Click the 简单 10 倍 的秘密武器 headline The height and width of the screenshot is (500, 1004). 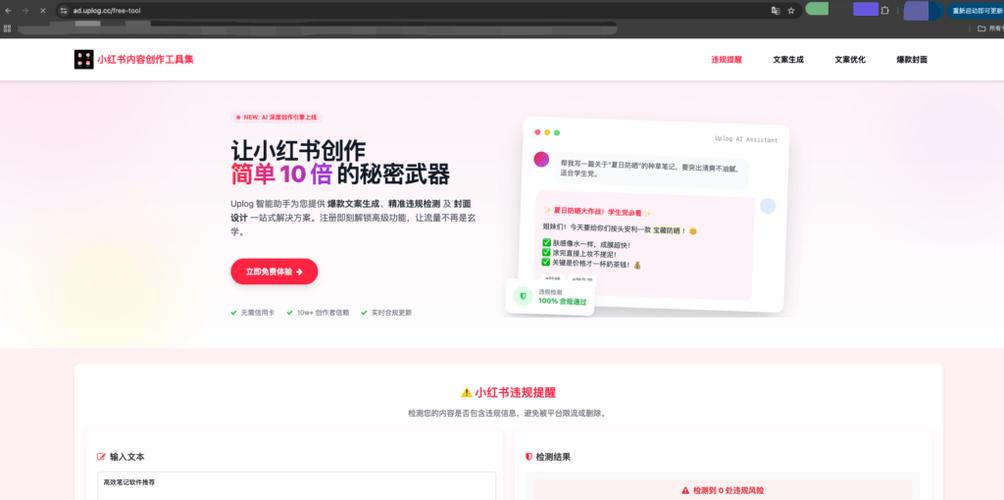[340, 175]
